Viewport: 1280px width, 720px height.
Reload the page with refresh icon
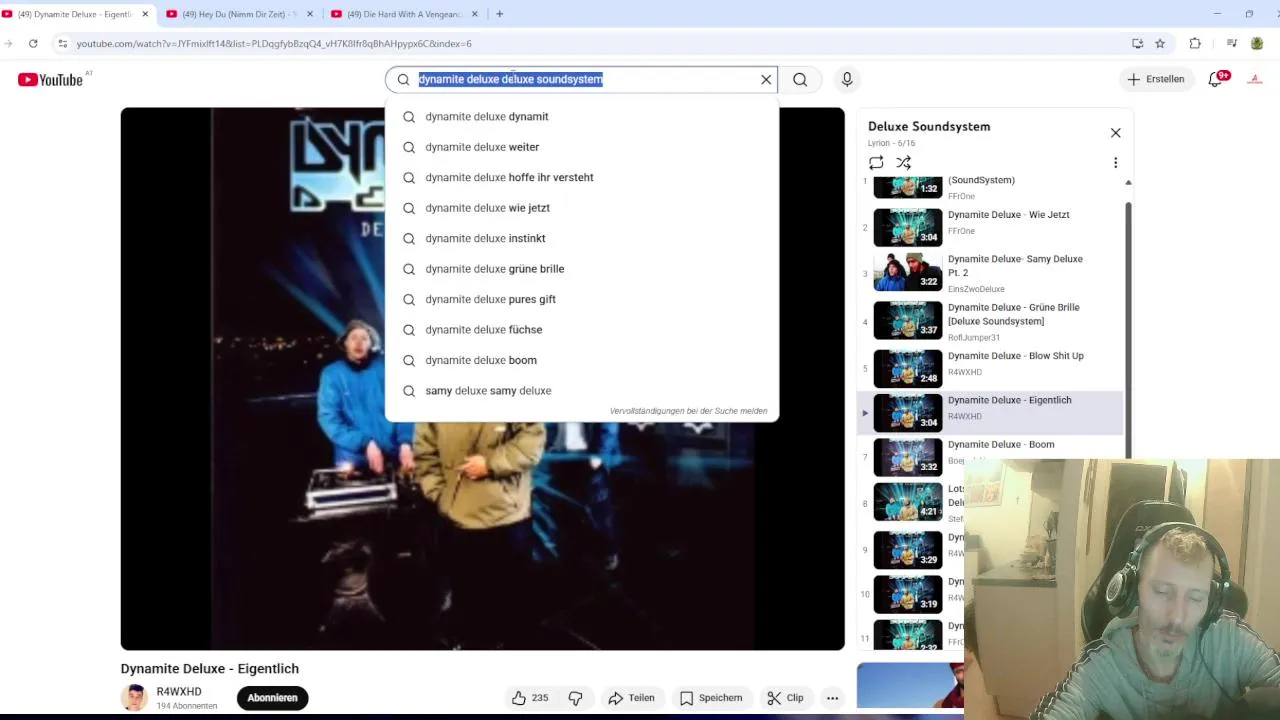tap(33, 44)
